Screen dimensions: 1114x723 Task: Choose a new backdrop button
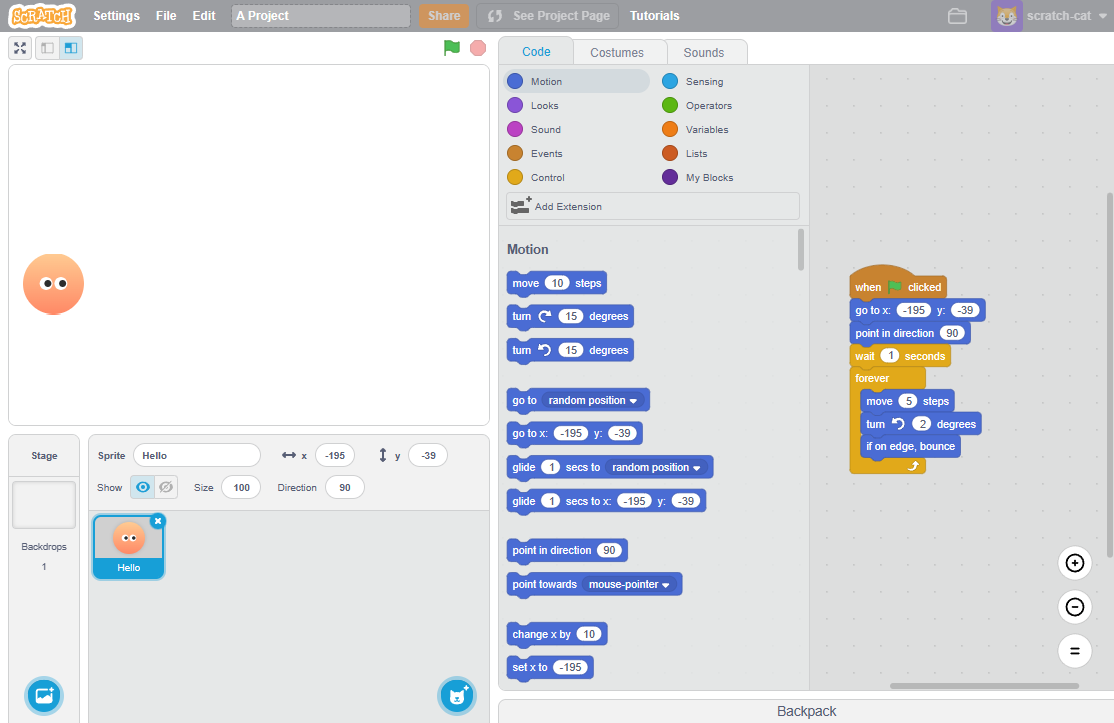pyautogui.click(x=44, y=696)
